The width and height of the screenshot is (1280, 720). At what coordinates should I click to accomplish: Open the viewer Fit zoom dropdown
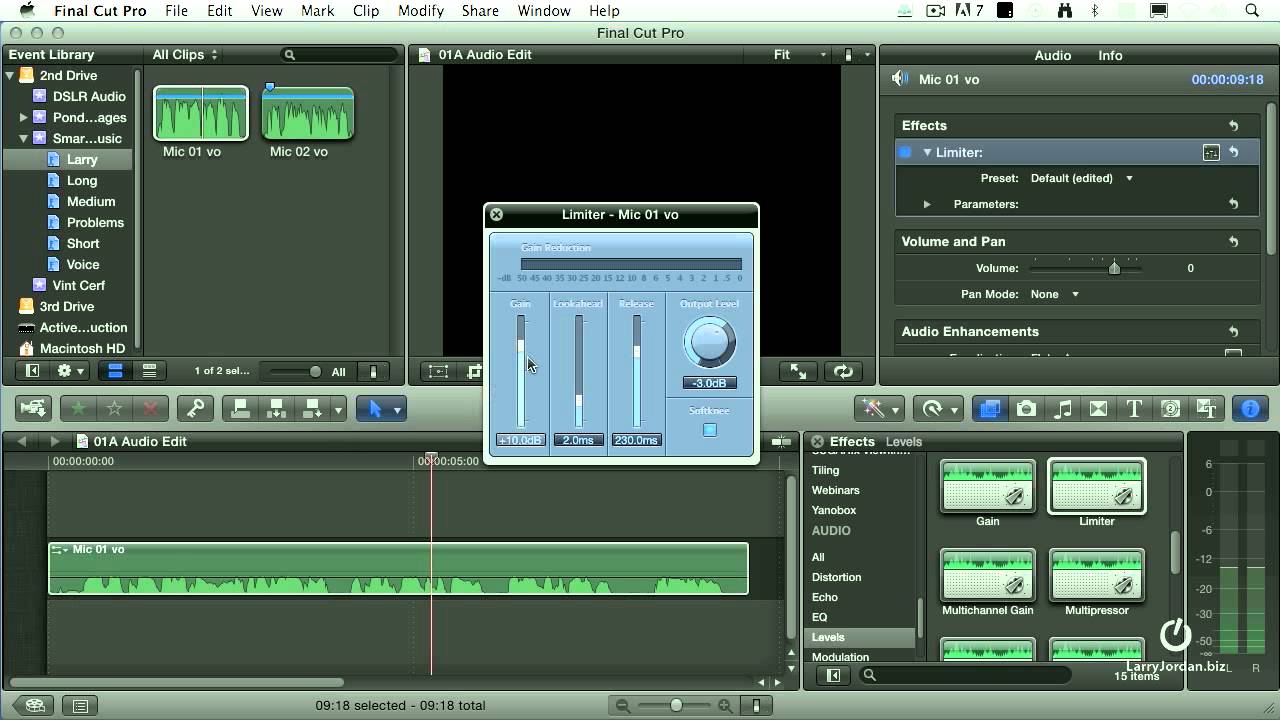pyautogui.click(x=800, y=55)
